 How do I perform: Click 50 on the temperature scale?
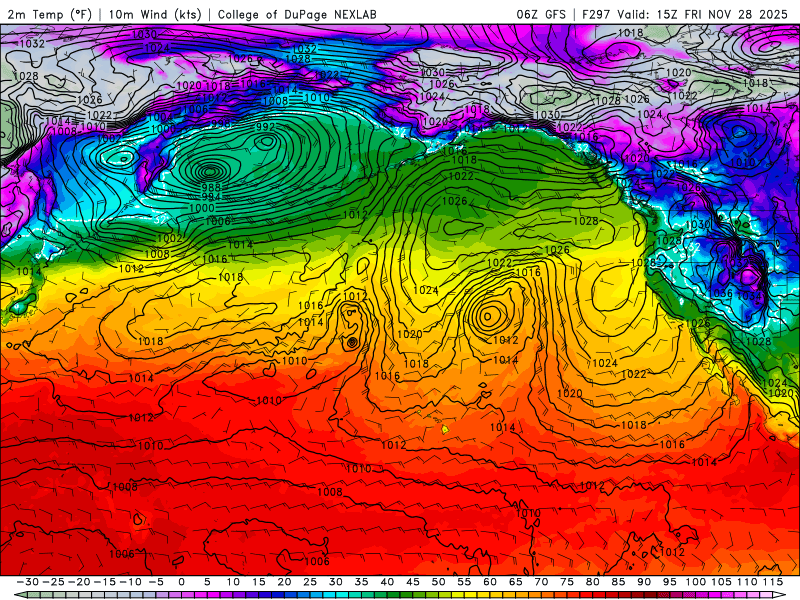pos(438,582)
